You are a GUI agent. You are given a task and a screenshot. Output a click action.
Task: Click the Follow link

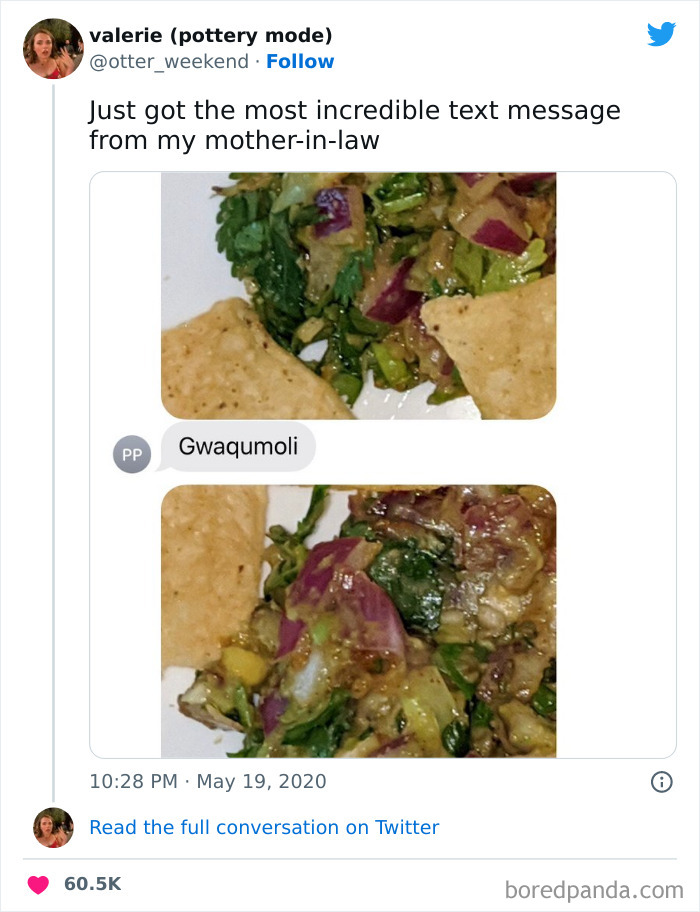coord(301,62)
